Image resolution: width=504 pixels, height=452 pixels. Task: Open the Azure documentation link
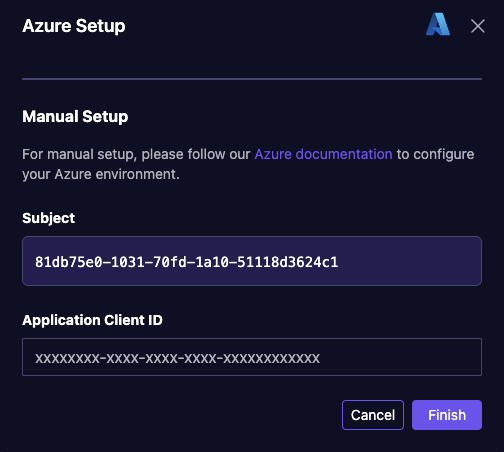coord(323,154)
